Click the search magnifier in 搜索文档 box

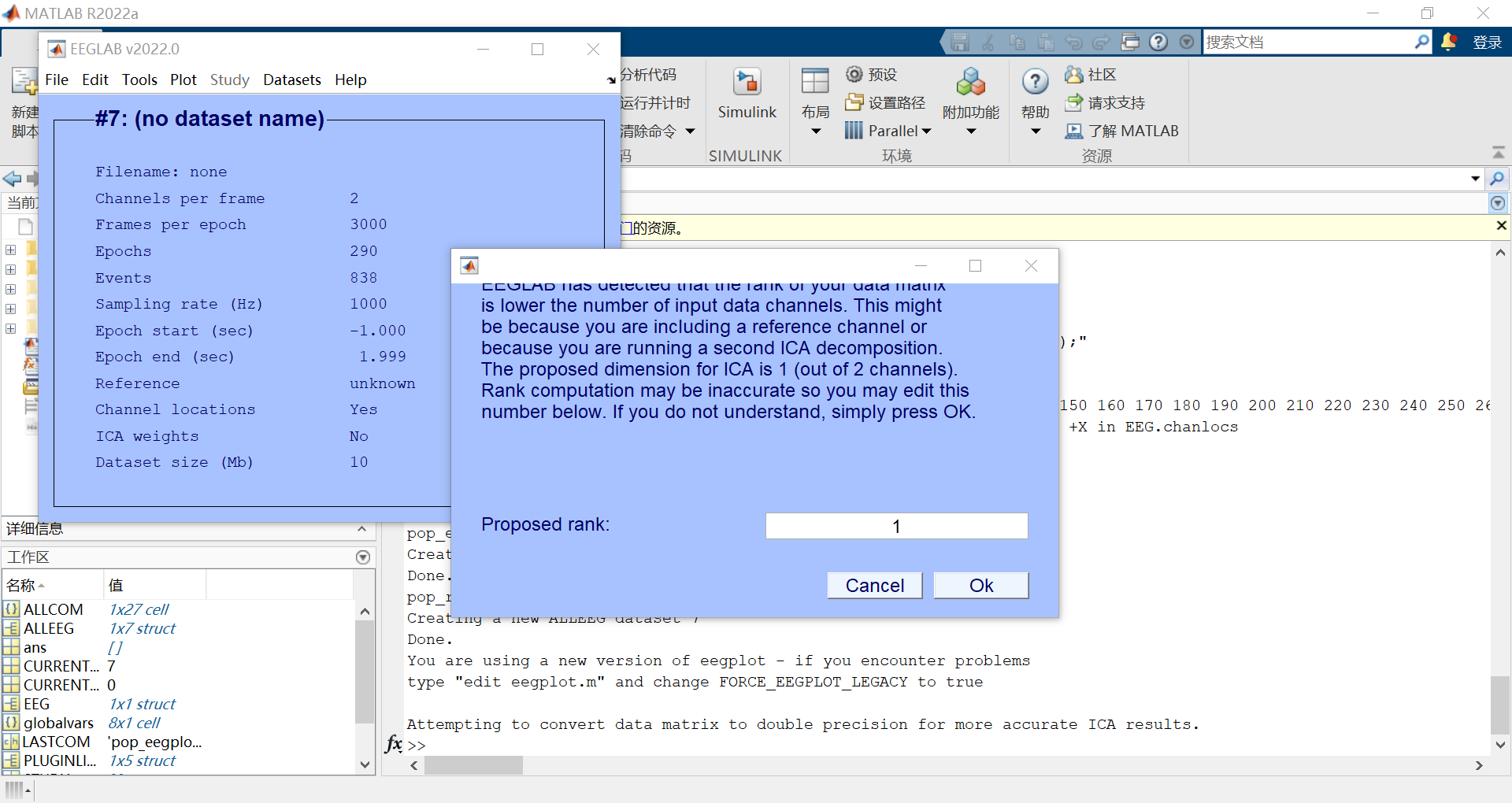pyautogui.click(x=1421, y=42)
